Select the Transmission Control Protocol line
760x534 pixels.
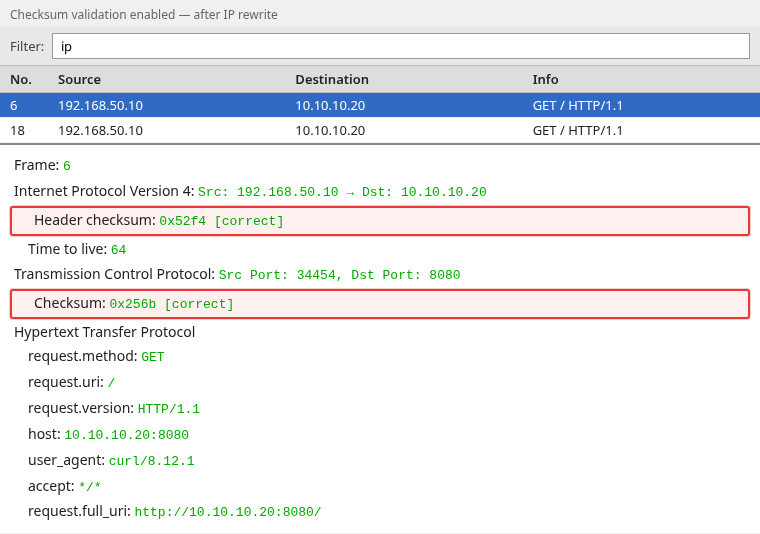237,274
